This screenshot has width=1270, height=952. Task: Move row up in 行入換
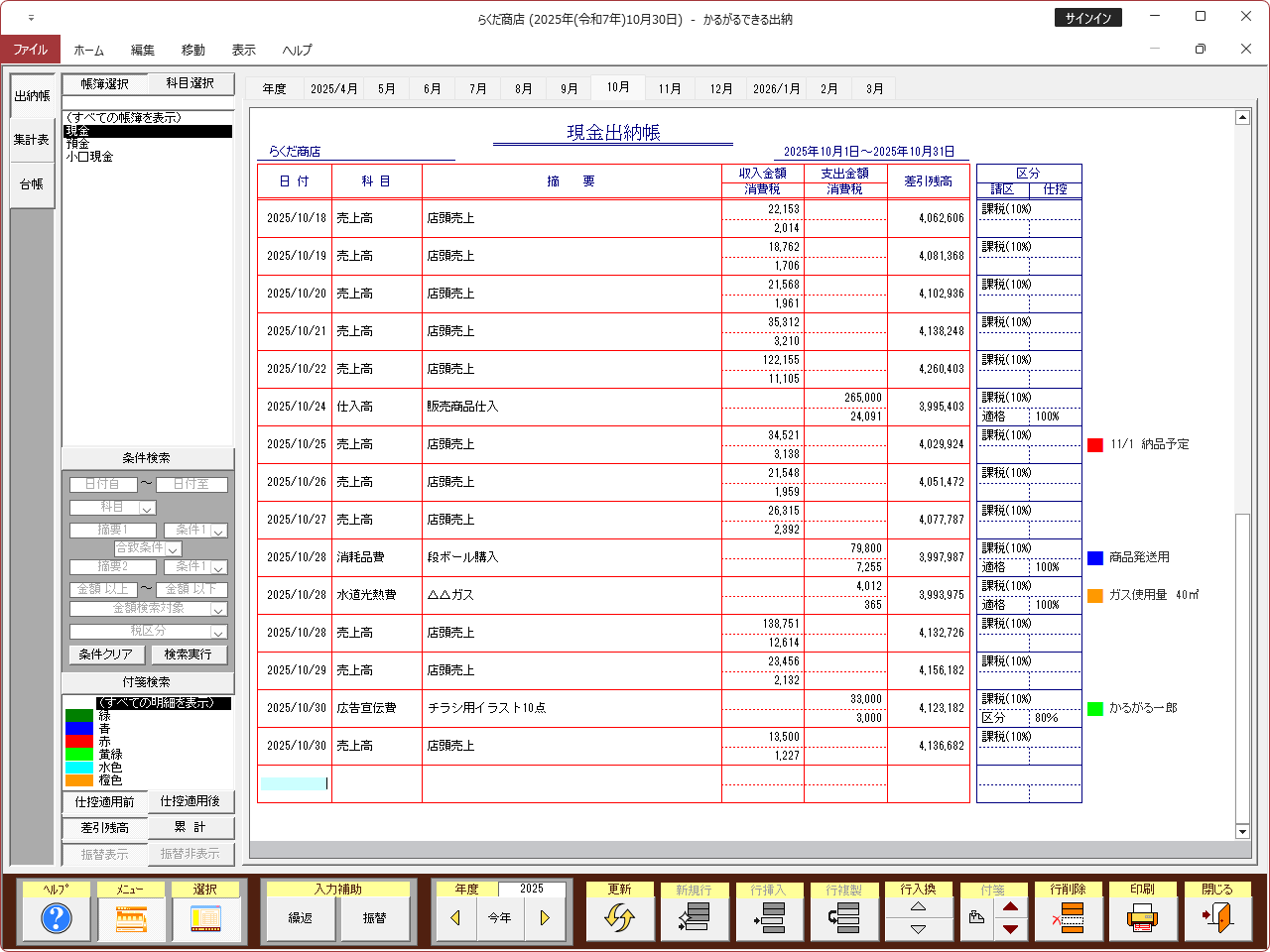tap(918, 906)
